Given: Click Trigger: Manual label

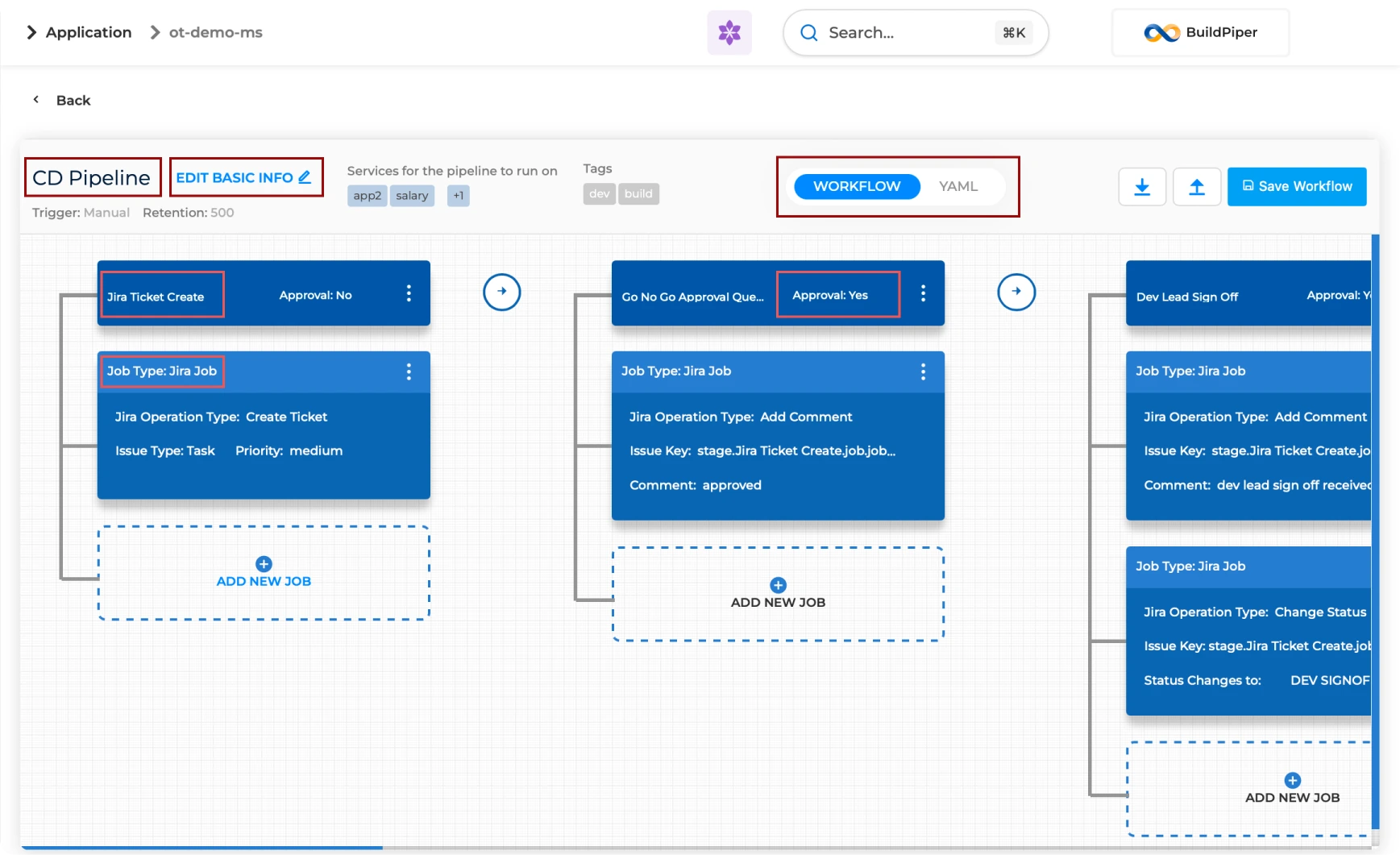Looking at the screenshot, I should [x=81, y=213].
